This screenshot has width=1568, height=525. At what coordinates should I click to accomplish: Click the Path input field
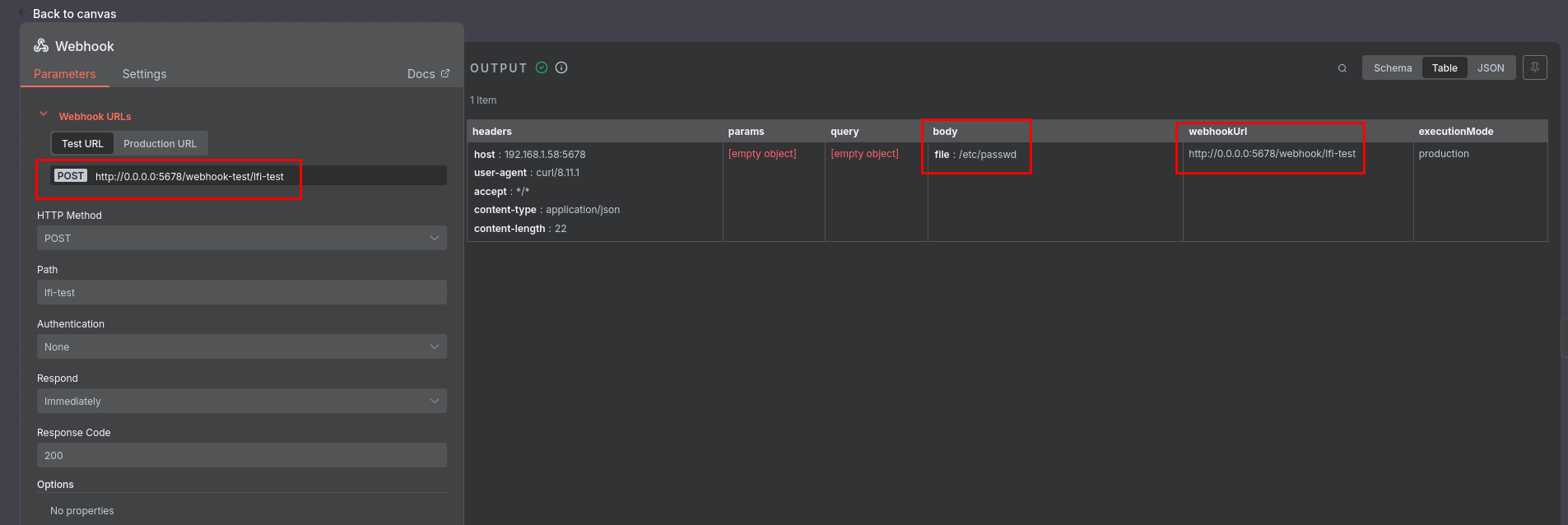coord(241,292)
